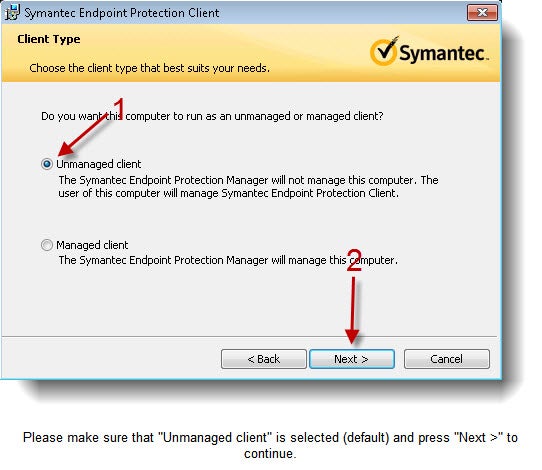The height and width of the screenshot is (470, 542).
Task: Click the red arrow labeled 1
Action: (83, 134)
